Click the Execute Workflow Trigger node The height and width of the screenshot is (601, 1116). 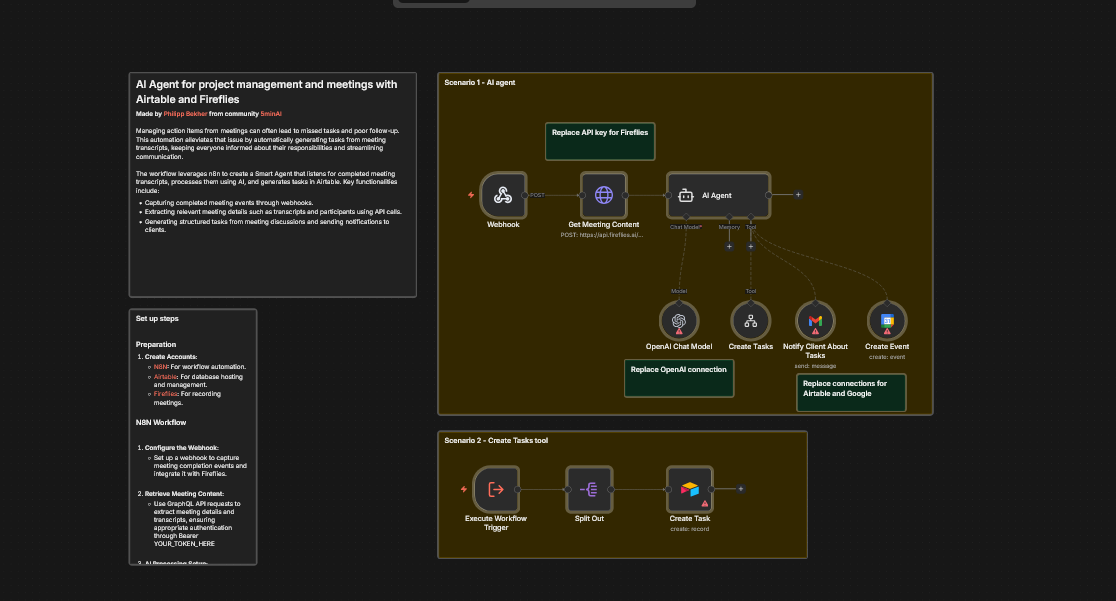pos(496,489)
